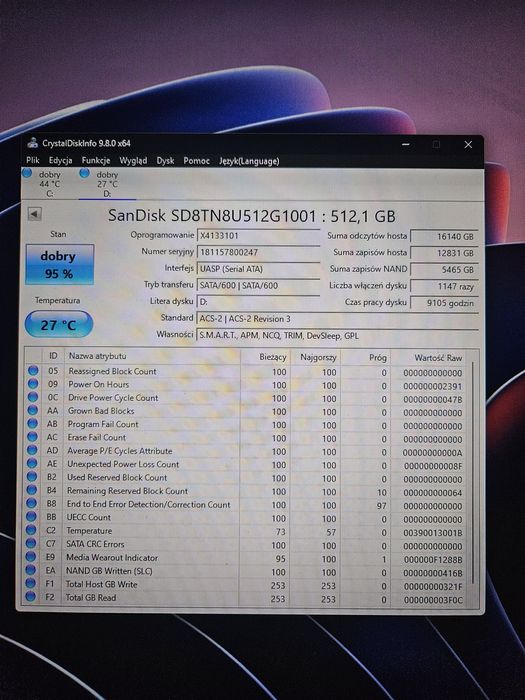Click status icon of UECC Count row
The width and height of the screenshot is (525, 700).
coord(31,517)
